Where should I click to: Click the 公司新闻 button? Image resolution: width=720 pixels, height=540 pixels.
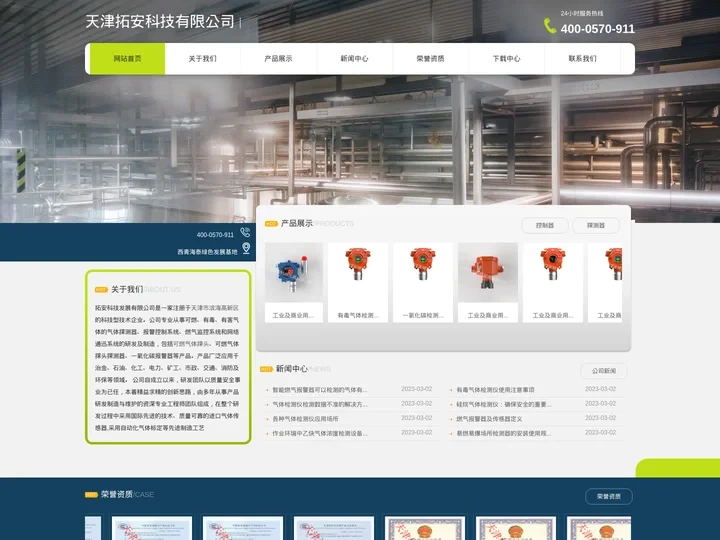604,371
